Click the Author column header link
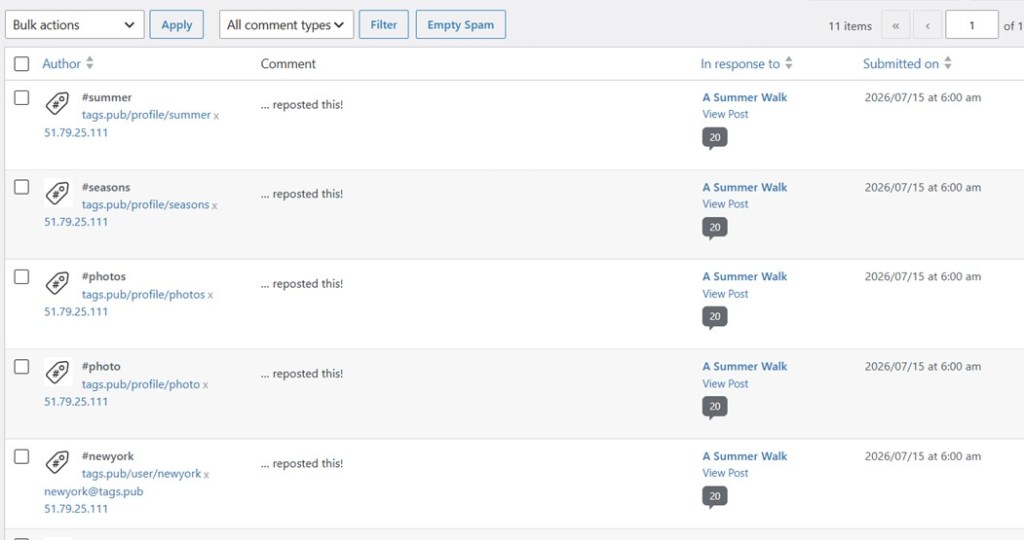This screenshot has height=540, width=1024. 61,63
